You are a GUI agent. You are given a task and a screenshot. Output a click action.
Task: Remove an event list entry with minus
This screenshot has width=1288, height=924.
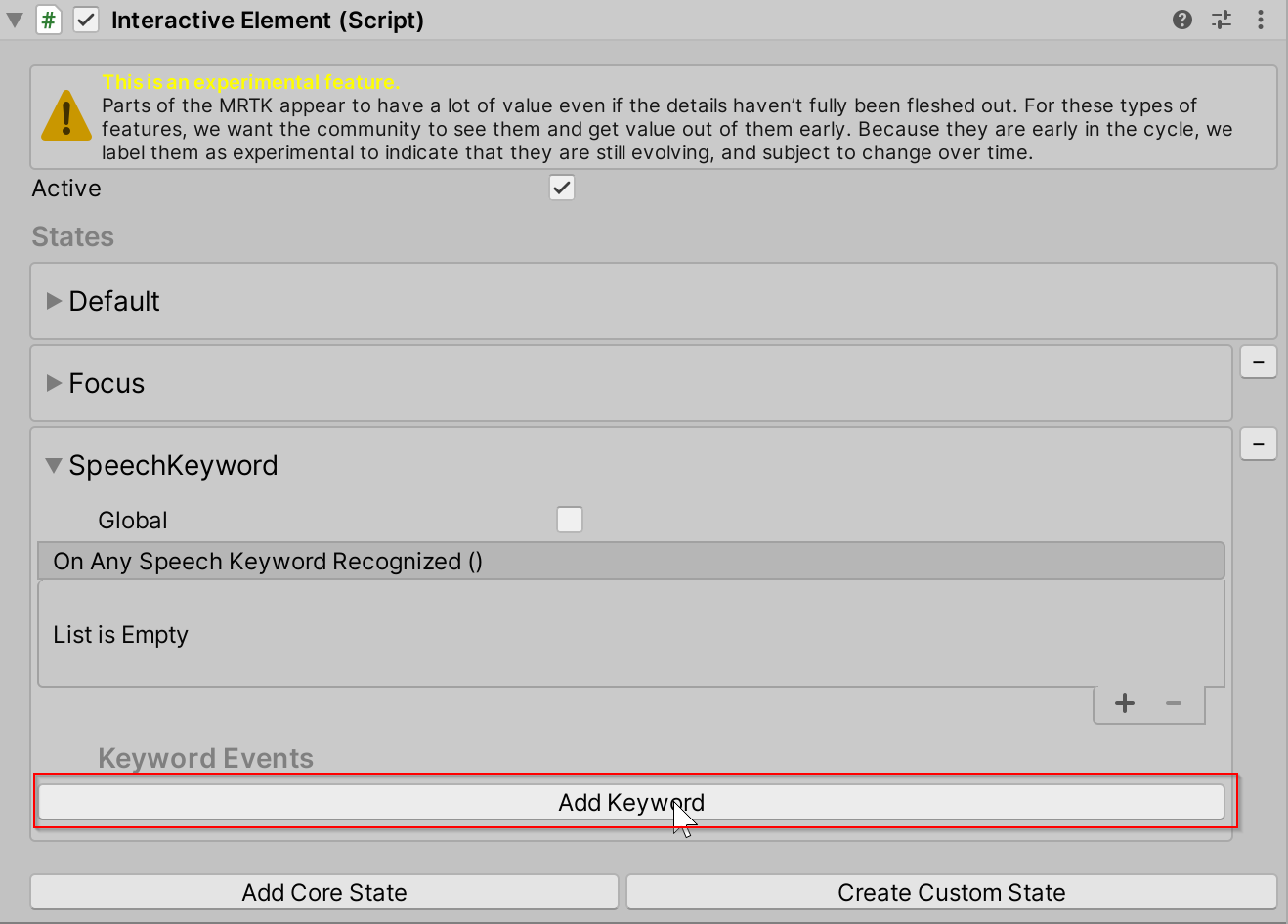[1174, 703]
